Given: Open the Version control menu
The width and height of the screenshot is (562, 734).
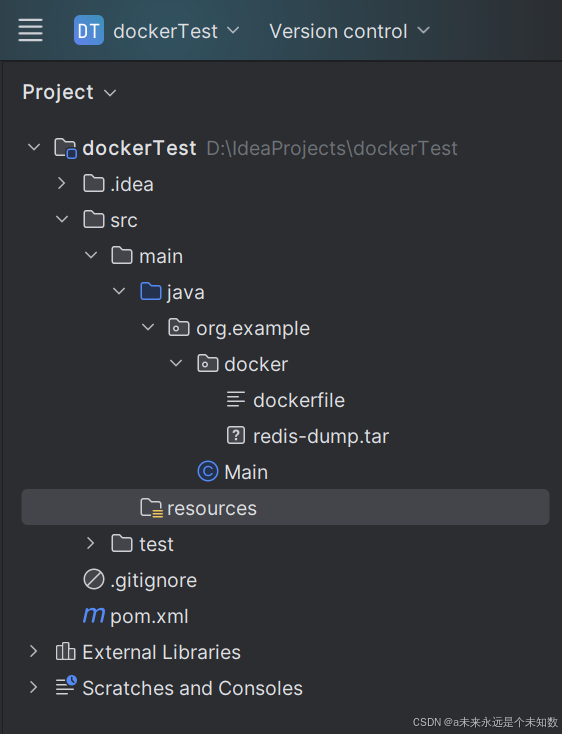Looking at the screenshot, I should click(350, 31).
